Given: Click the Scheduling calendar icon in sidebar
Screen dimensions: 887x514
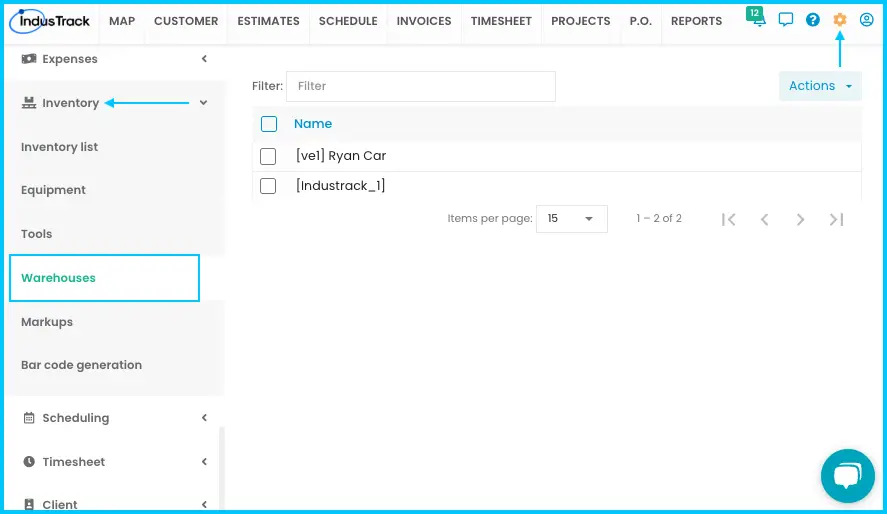Looking at the screenshot, I should point(29,418).
